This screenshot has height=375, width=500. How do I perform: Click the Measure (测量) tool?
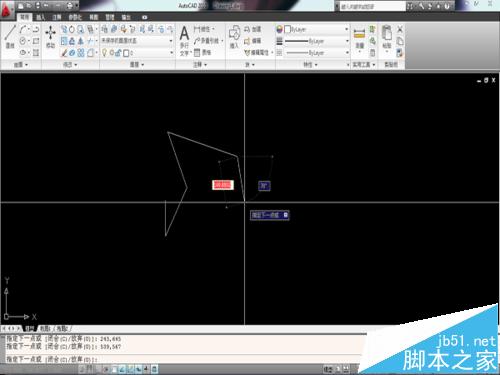point(359,38)
